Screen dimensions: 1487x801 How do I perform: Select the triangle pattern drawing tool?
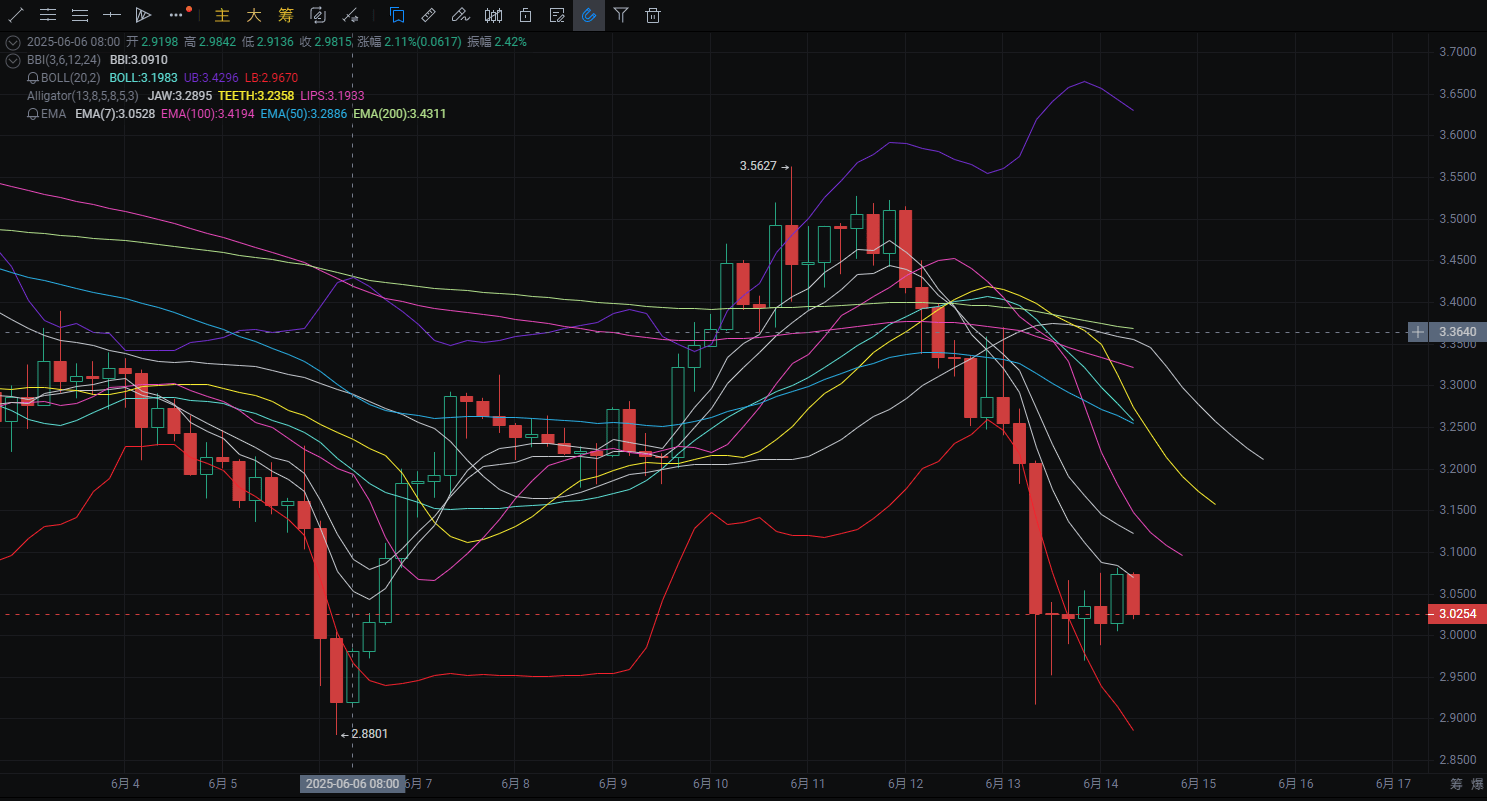pyautogui.click(x=144, y=15)
